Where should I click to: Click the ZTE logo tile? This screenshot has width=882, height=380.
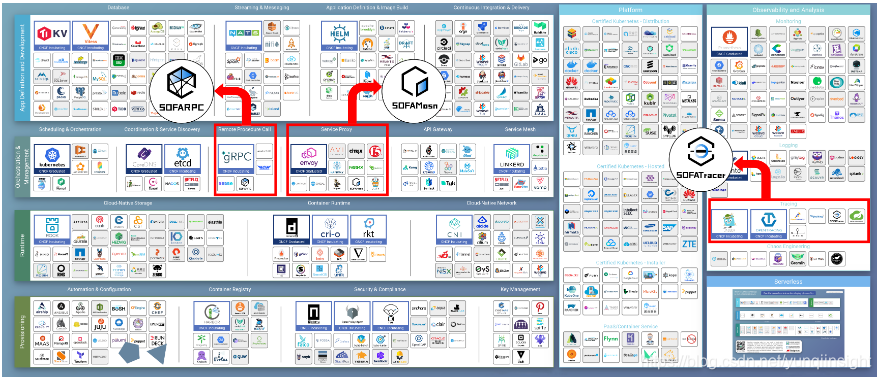tap(689, 244)
